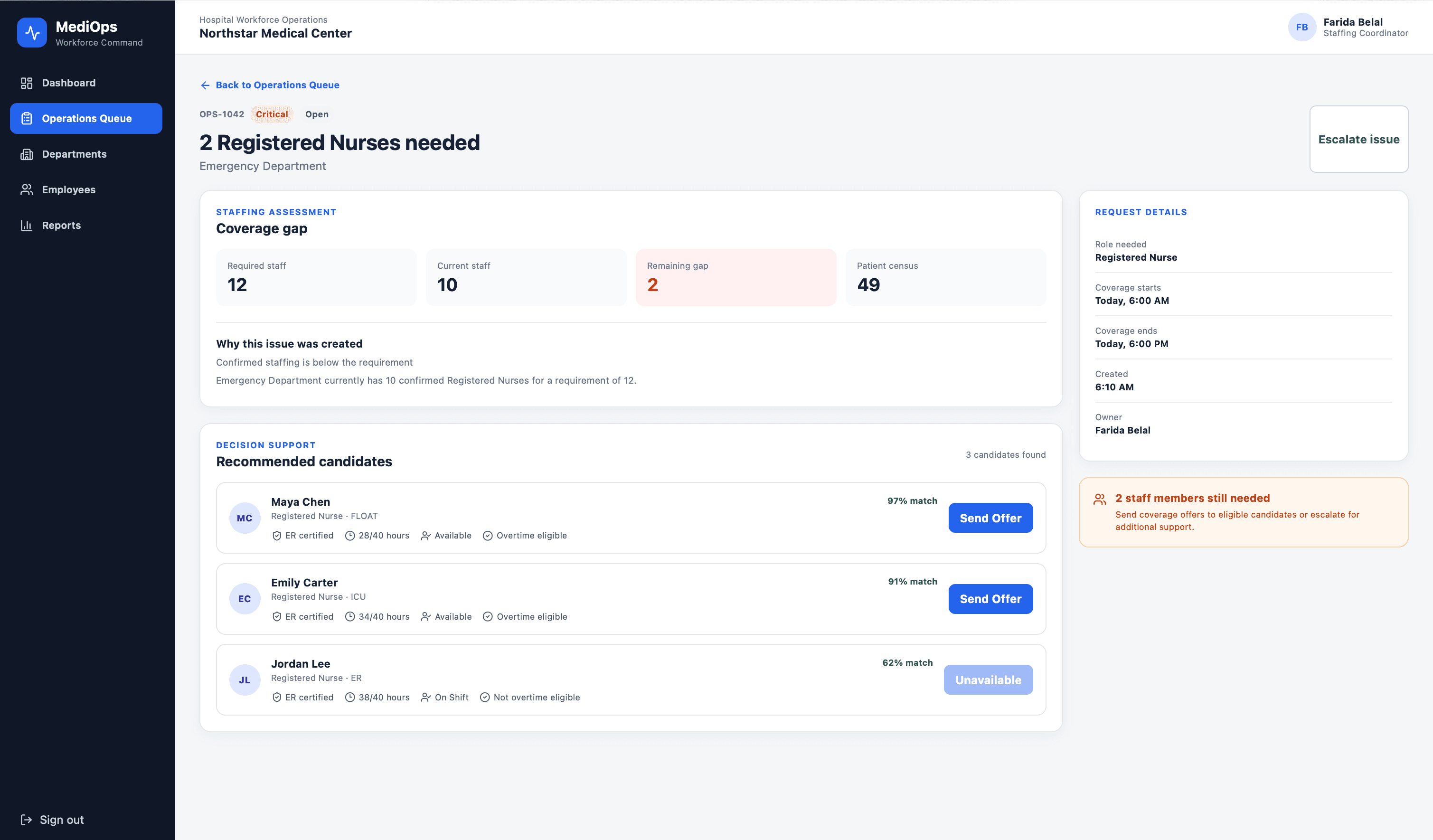Image resolution: width=1433 pixels, height=840 pixels.
Task: Click the person icon beside Maya Chen's Available
Action: (426, 536)
